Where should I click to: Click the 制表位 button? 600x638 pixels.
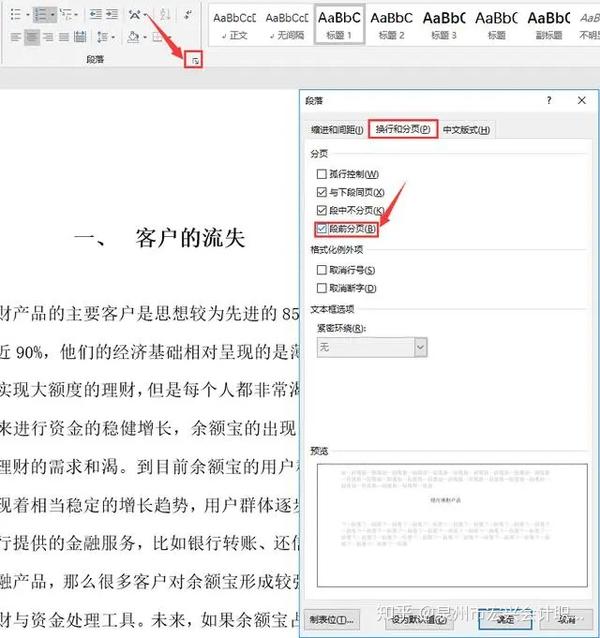331,620
